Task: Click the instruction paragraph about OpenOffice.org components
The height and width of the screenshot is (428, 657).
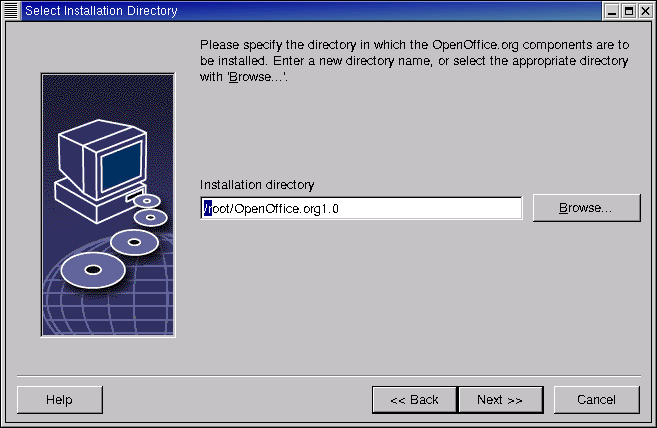Action: click(x=414, y=61)
